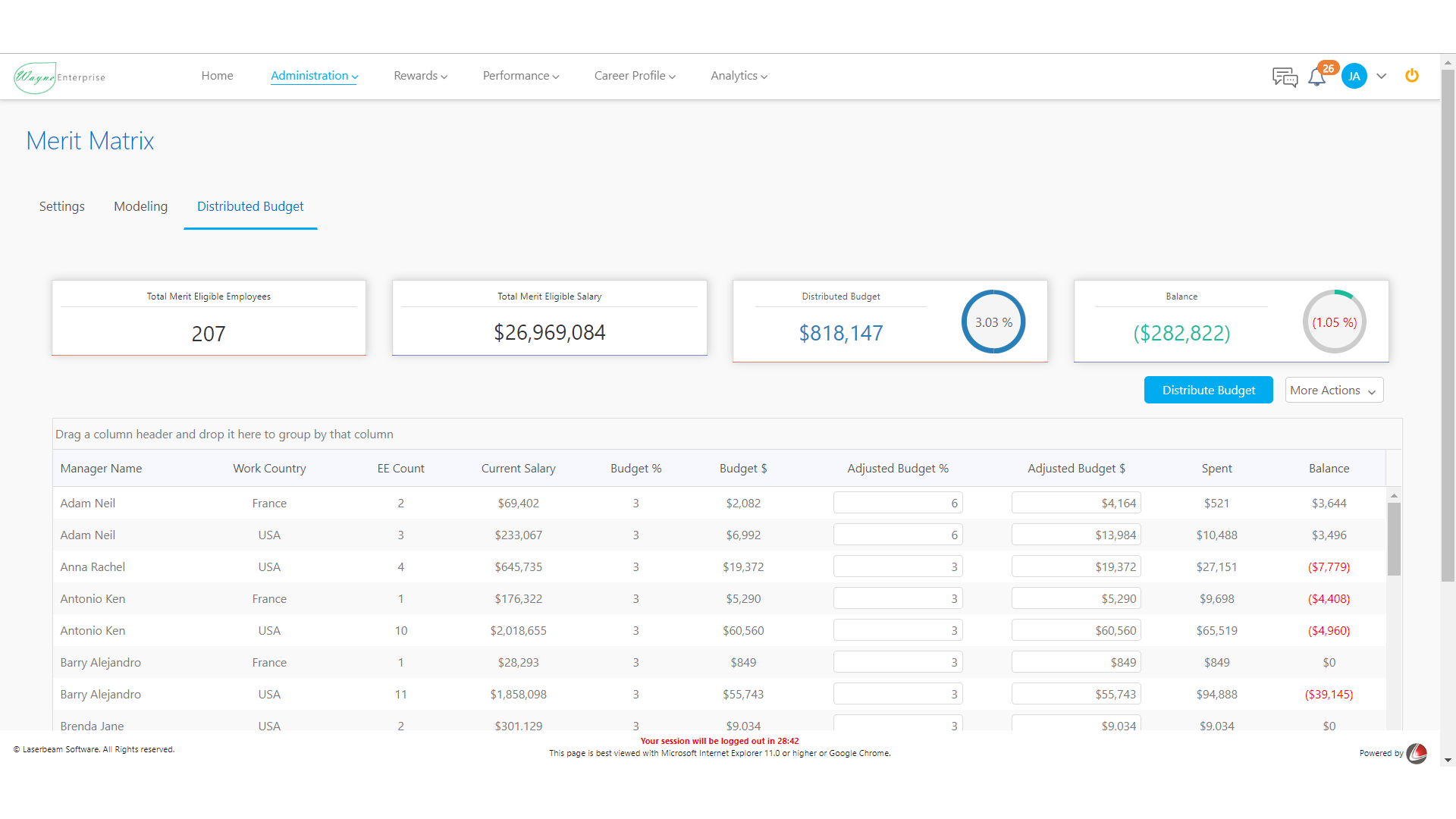This screenshot has width=1456, height=819.
Task: Expand the Analytics menu
Action: pyautogui.click(x=739, y=76)
